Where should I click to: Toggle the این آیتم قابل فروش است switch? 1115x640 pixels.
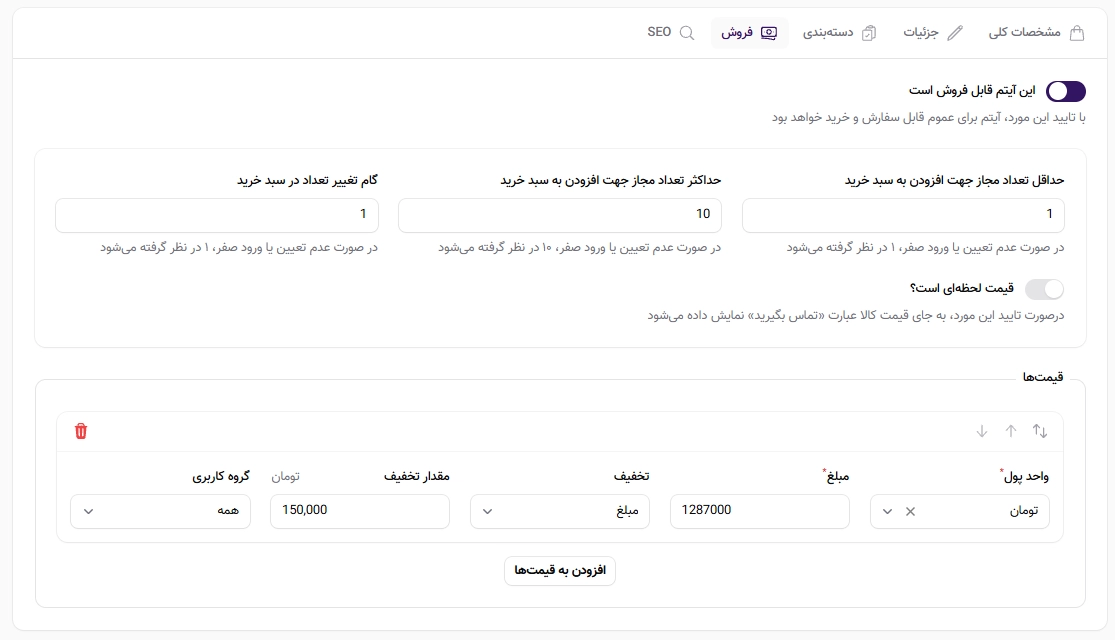(x=1065, y=91)
